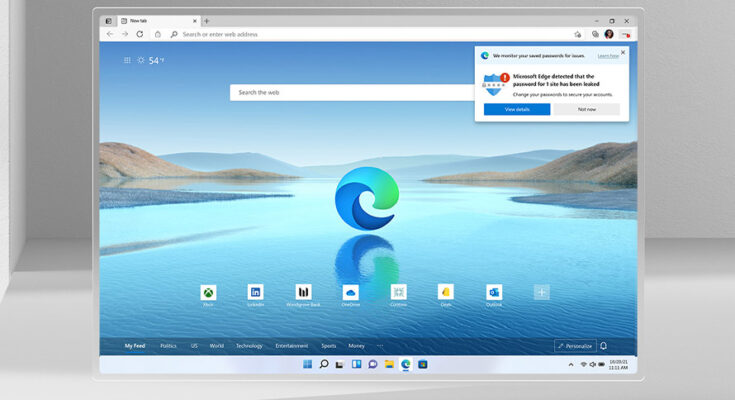Select the Entertainment feed tab
This screenshot has height=400, width=735.
point(292,346)
